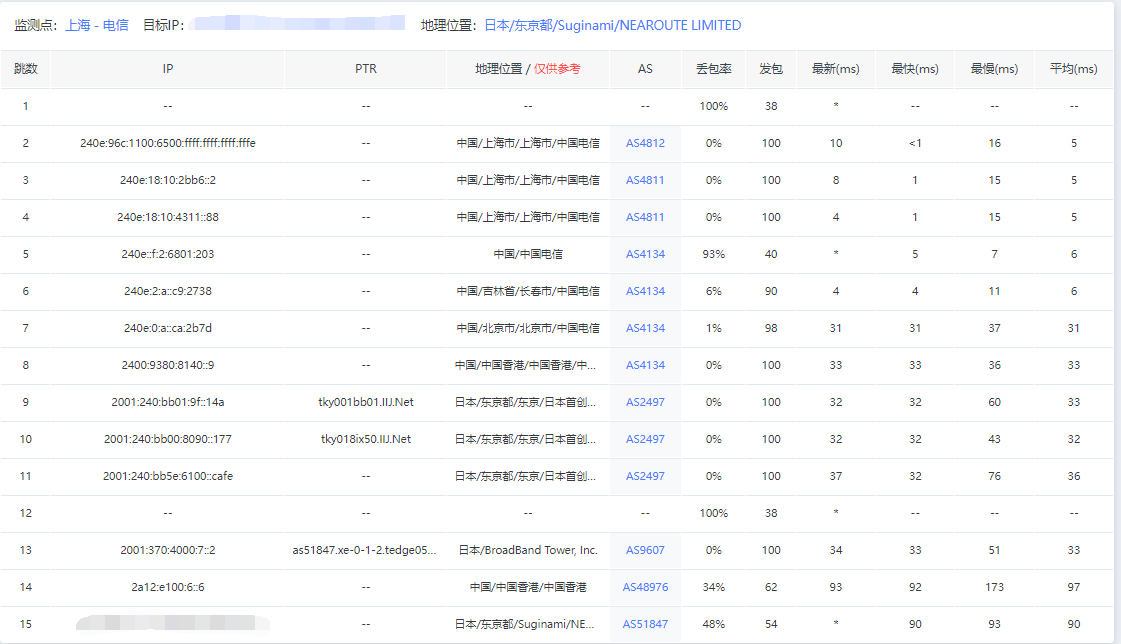
Task: Select IP 2a12:e100:6::6
Action: click(x=167, y=587)
